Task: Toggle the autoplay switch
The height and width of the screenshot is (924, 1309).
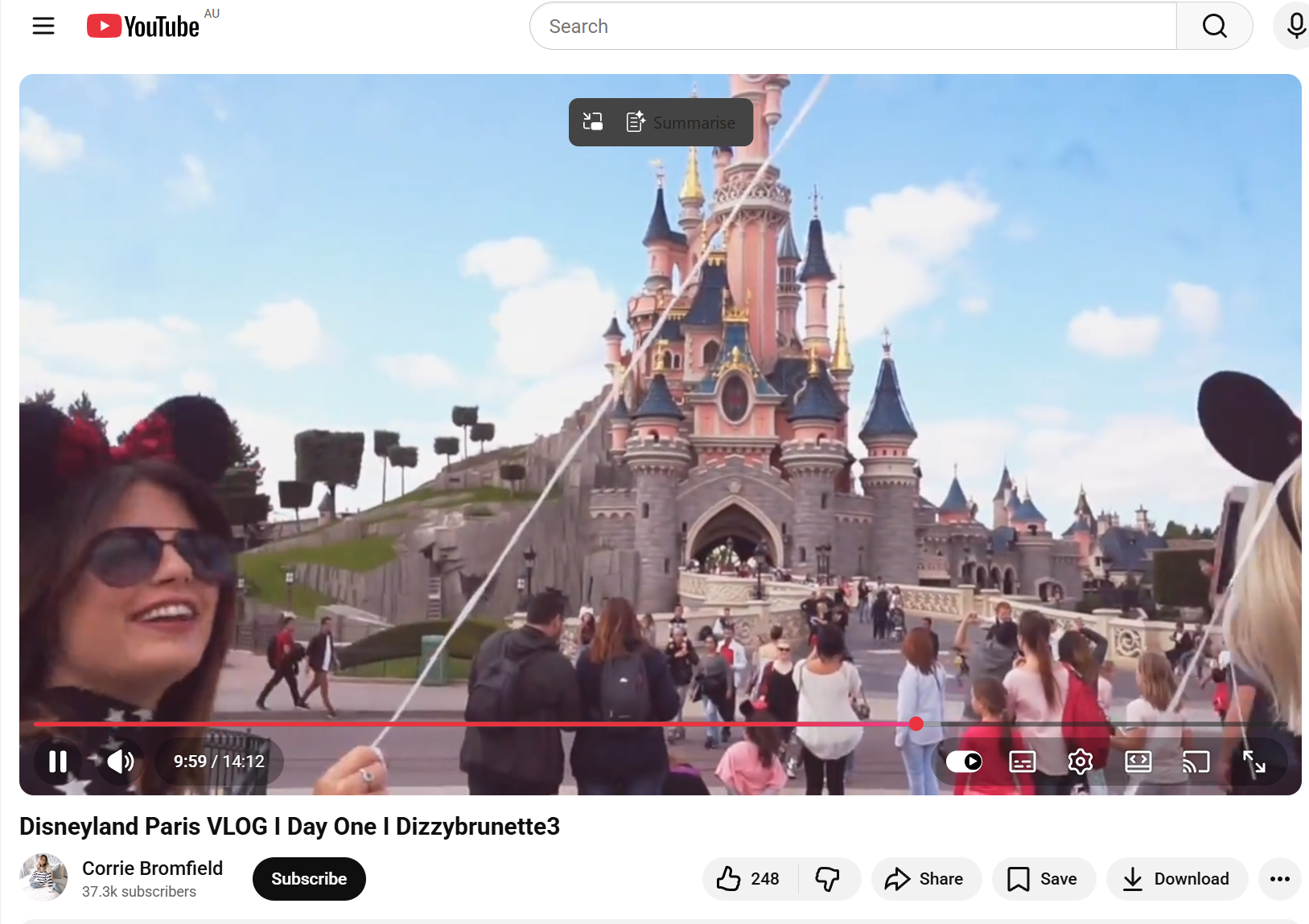Action: click(964, 762)
